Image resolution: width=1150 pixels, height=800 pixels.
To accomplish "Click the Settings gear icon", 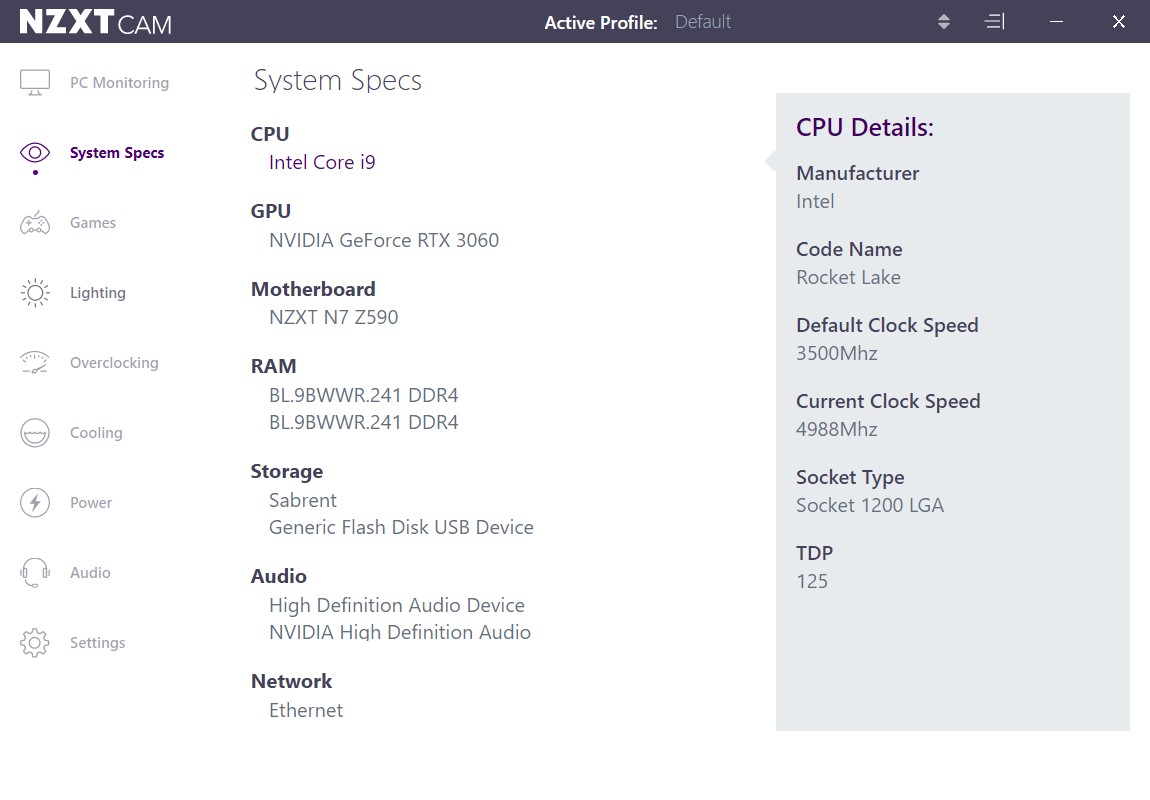I will (34, 642).
